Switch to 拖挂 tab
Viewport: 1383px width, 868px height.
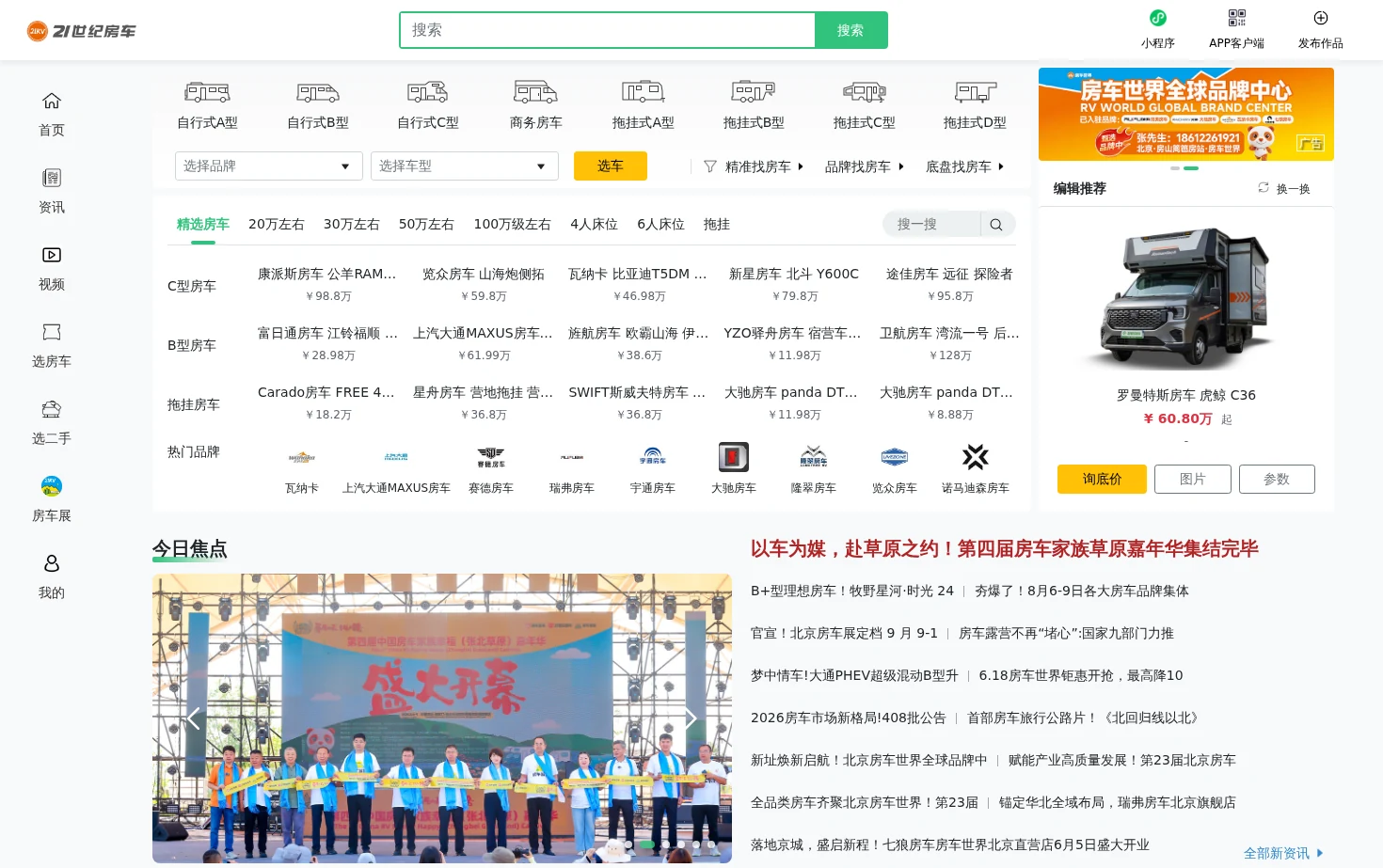[x=717, y=225]
